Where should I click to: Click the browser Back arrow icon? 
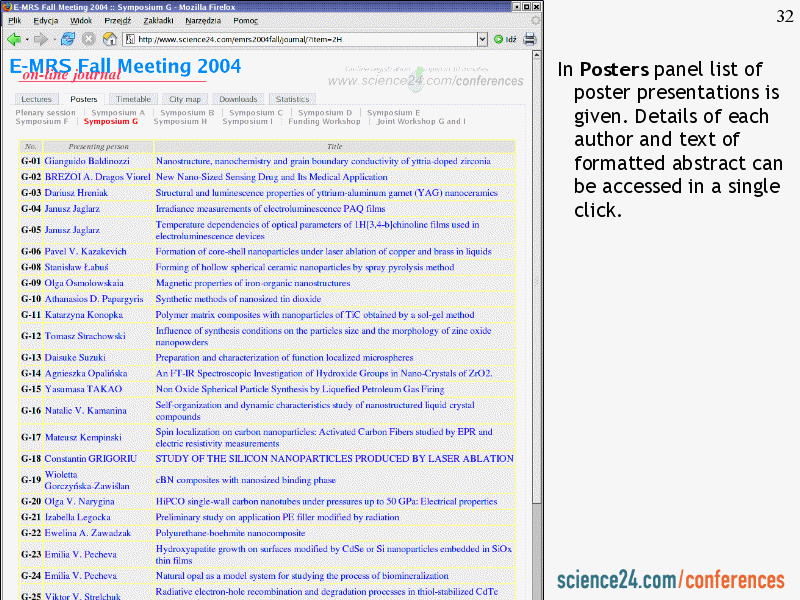tap(13, 39)
